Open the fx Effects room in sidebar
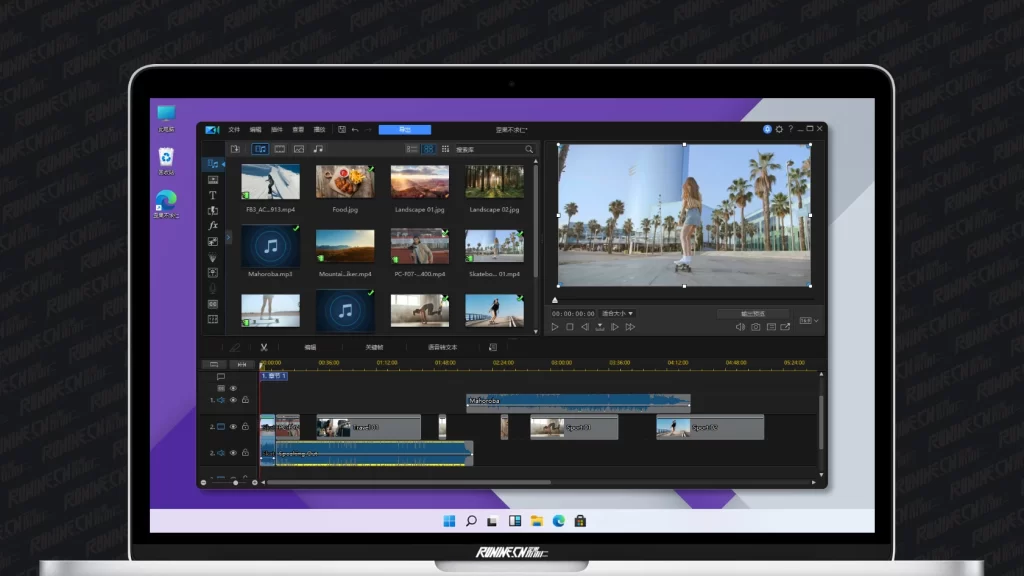The height and width of the screenshot is (576, 1024). [213, 226]
